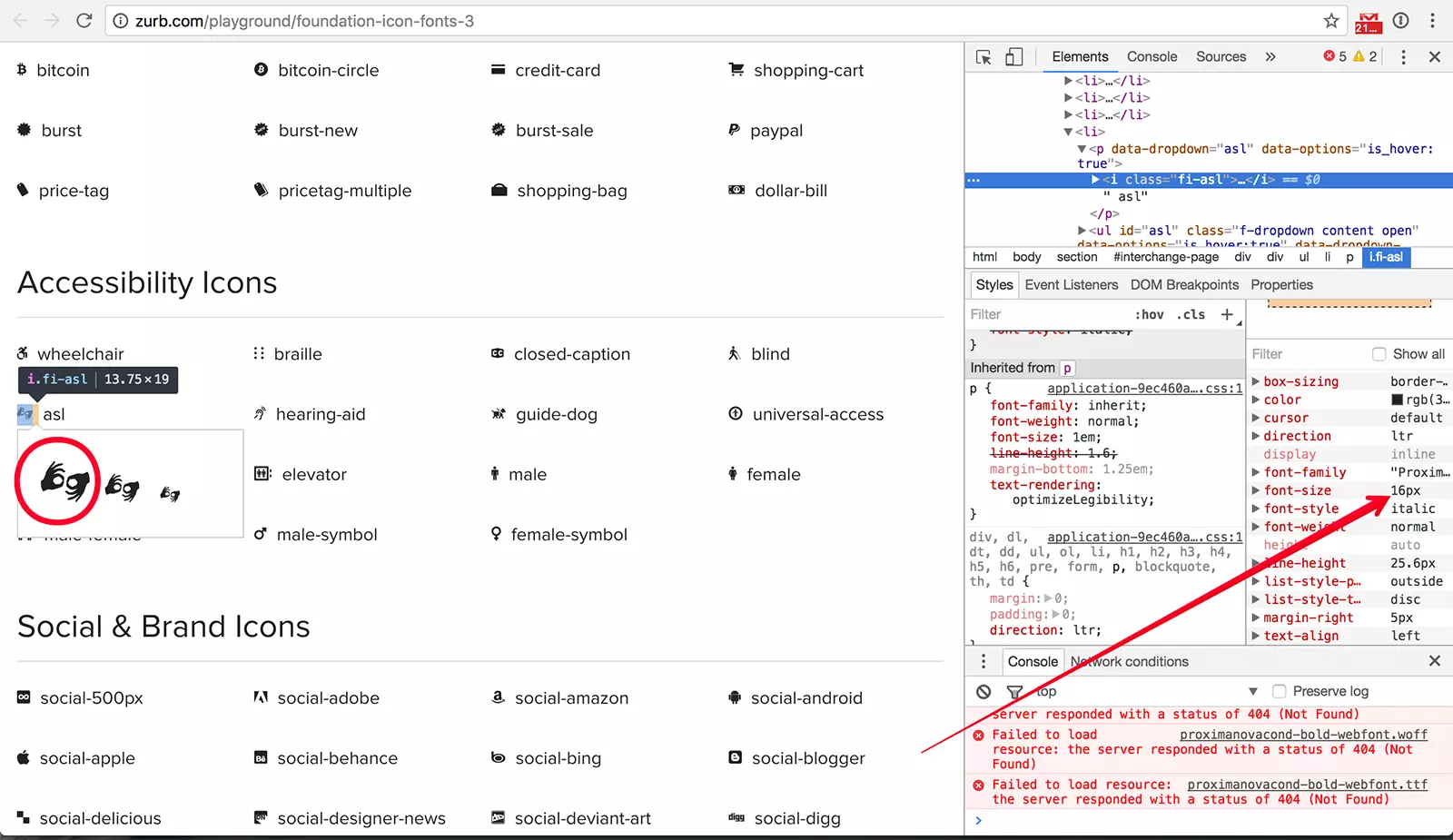This screenshot has width=1453, height=840.
Task: Open the Network conditions drawer tab
Action: [x=1129, y=661]
